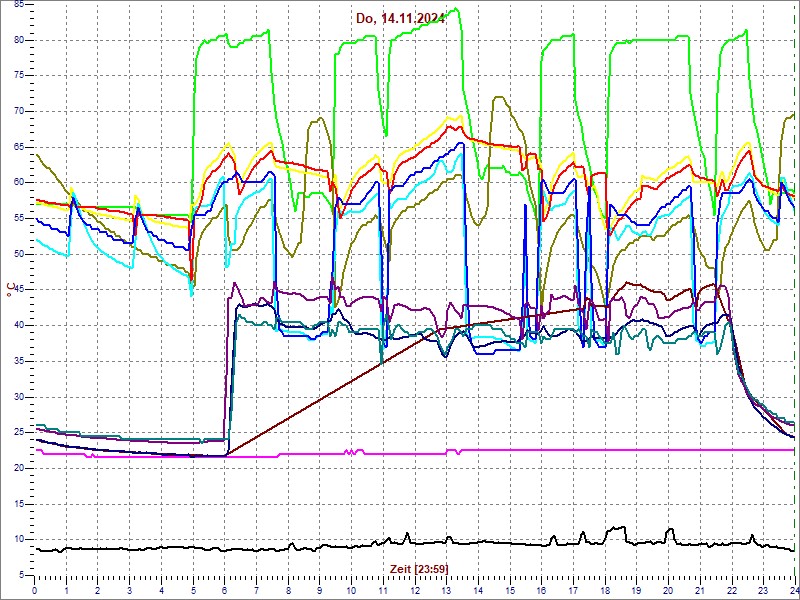This screenshot has width=800, height=600.
Task: Click hour 21 on the time axis
Action: (x=700, y=590)
